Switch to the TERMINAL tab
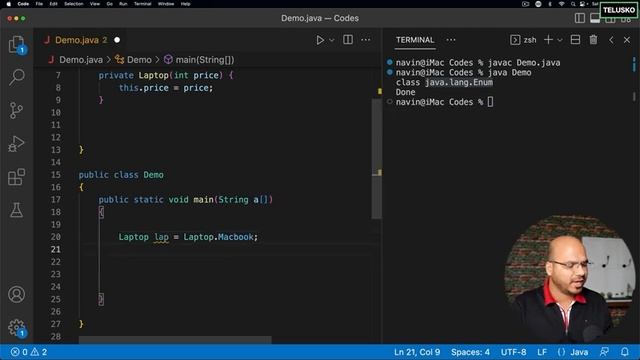Viewport: 640px width, 360px height. coord(415,40)
